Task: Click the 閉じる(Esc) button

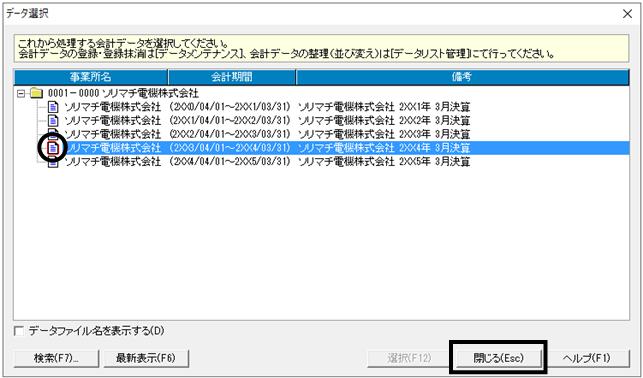Action: [x=499, y=358]
